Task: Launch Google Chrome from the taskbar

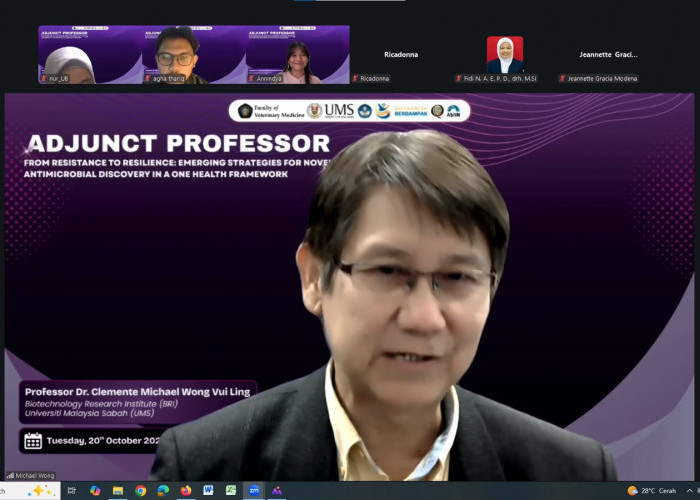Action: [x=141, y=491]
